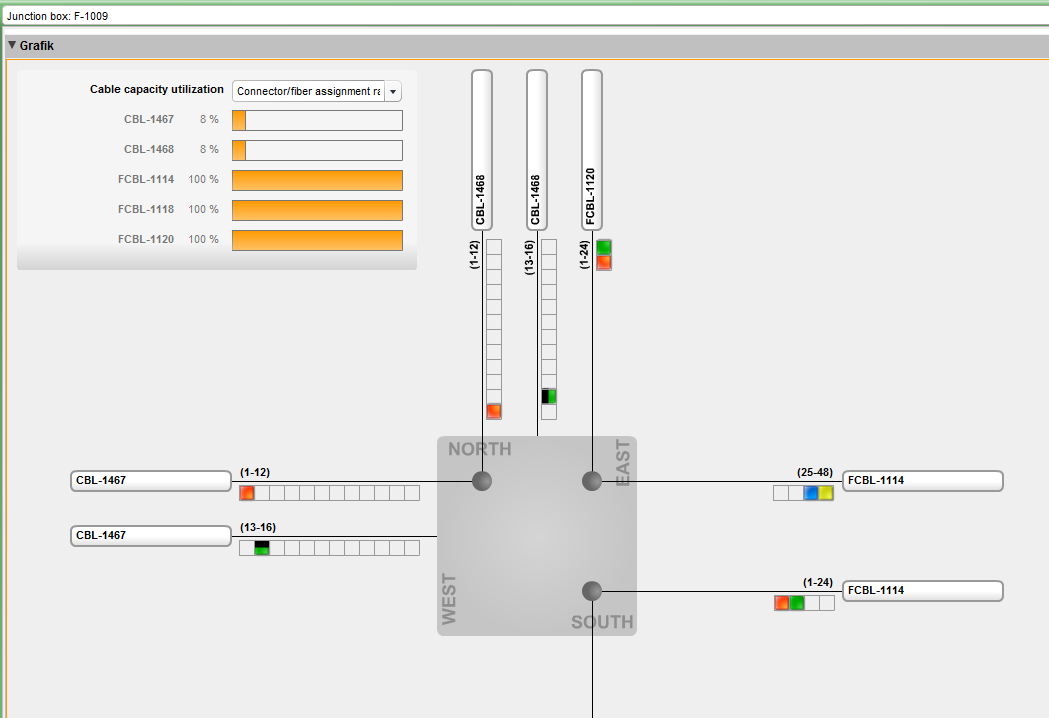This screenshot has height=718, width=1049.
Task: Click the Junction box F-1009 title field
Action: [524, 17]
